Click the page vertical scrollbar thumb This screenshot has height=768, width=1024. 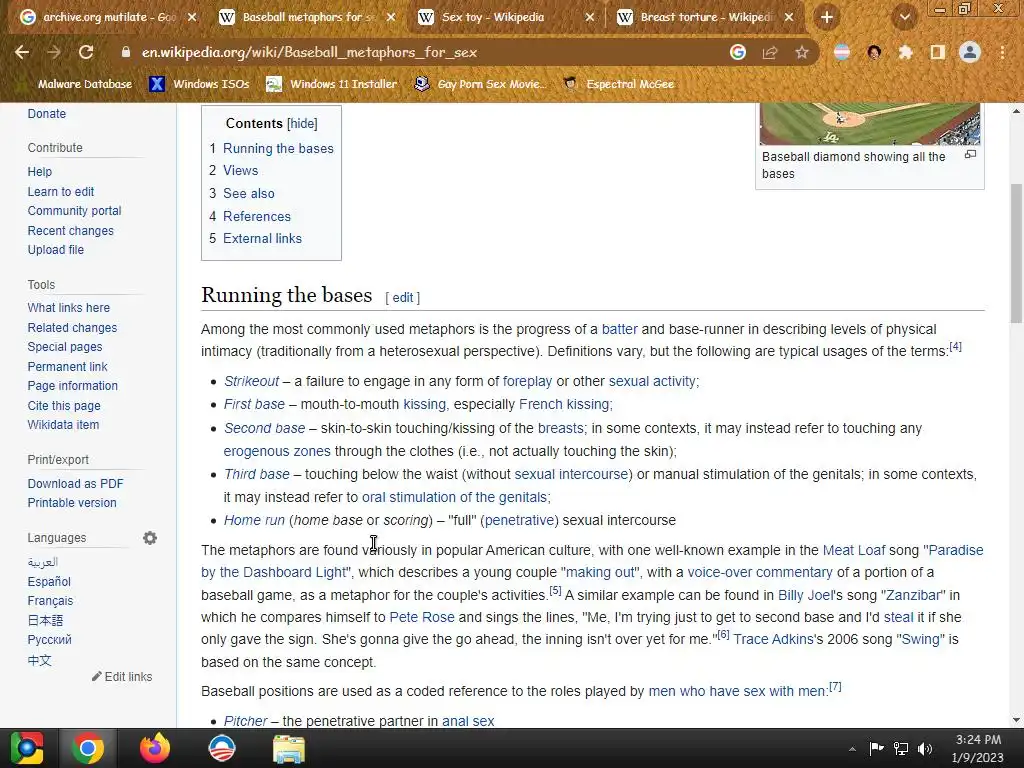(1017, 253)
